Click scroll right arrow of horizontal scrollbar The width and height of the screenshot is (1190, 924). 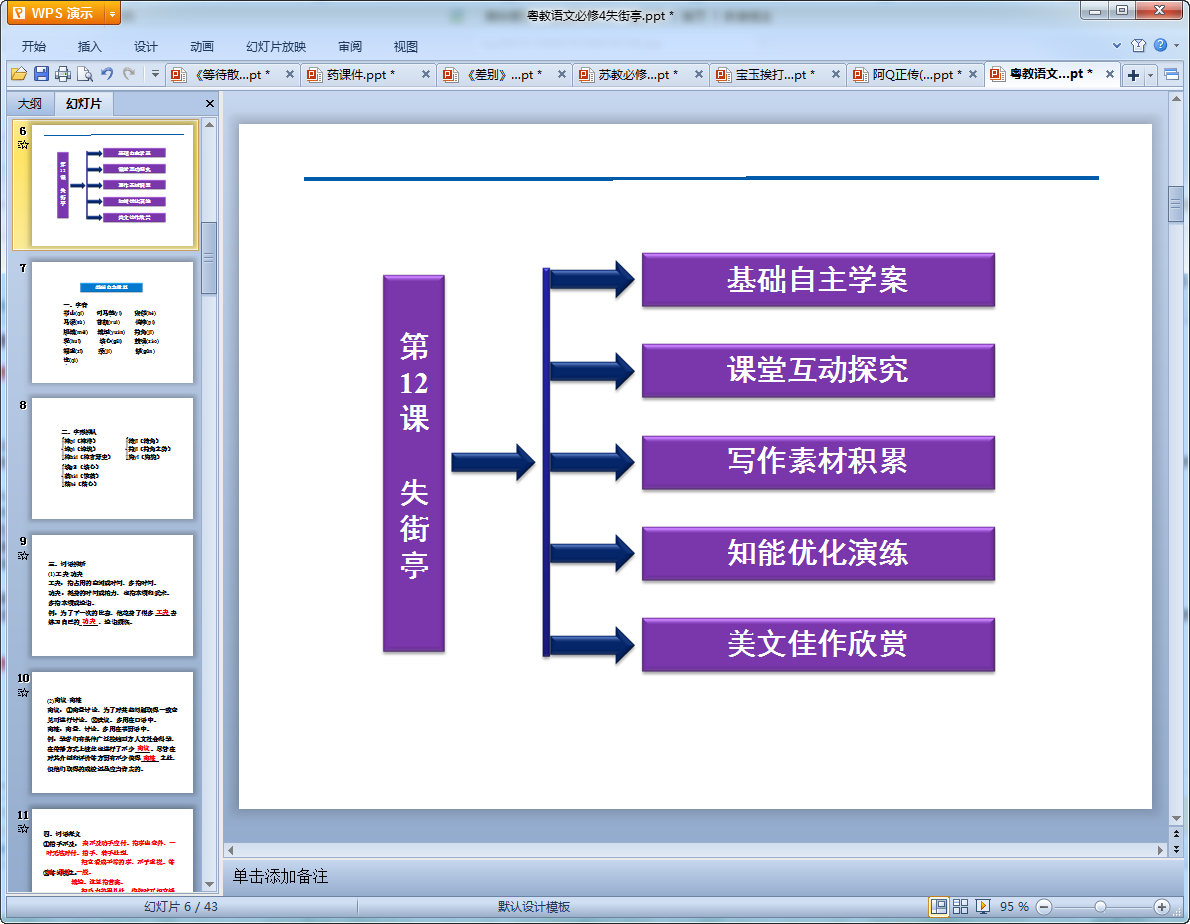click(1160, 850)
